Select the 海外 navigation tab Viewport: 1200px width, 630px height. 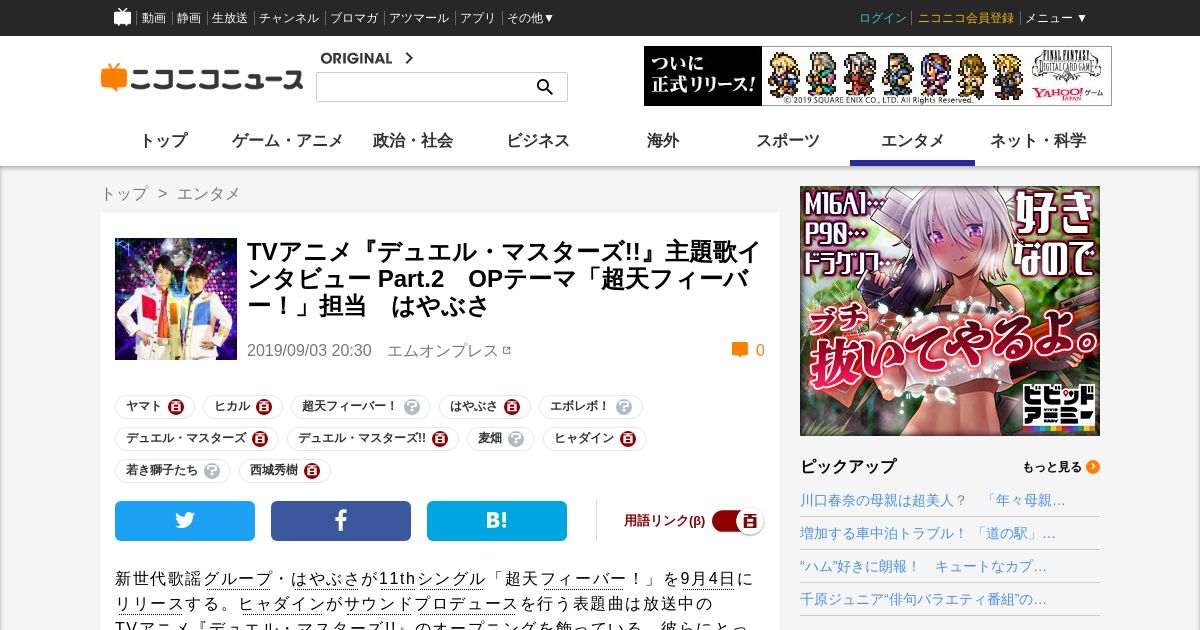point(663,141)
